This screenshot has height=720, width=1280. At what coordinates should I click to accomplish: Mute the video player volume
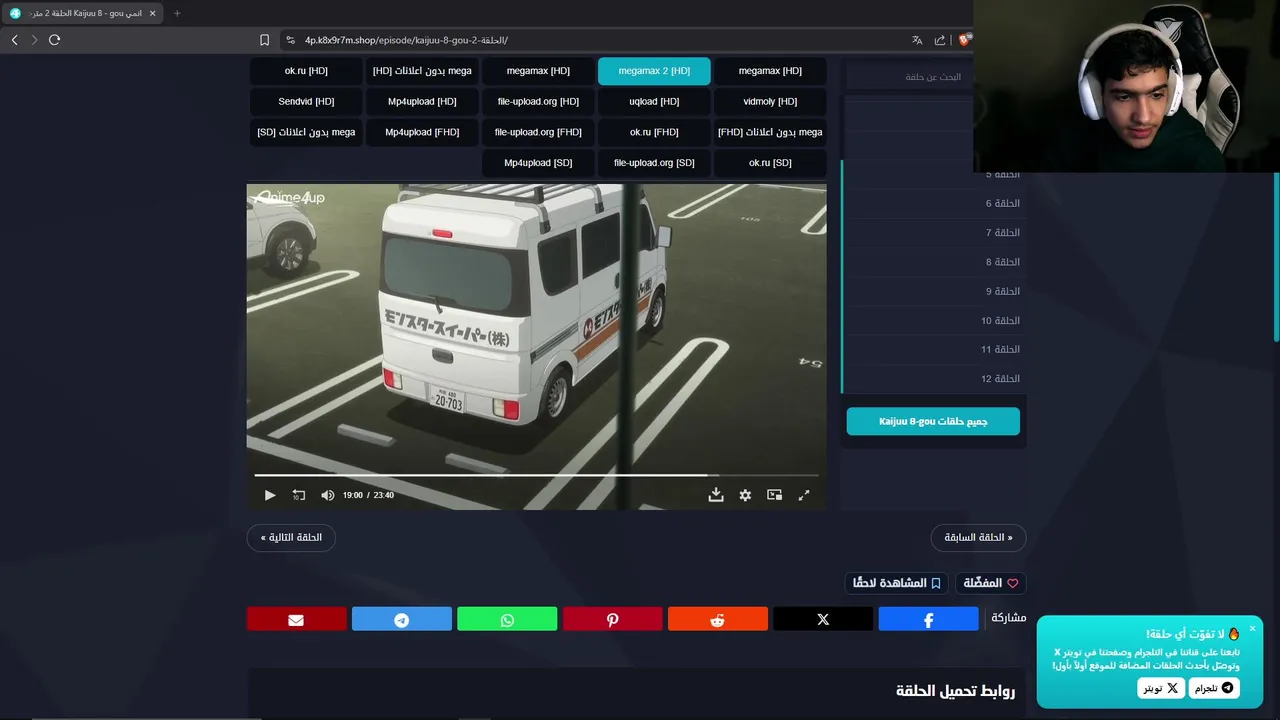327,495
